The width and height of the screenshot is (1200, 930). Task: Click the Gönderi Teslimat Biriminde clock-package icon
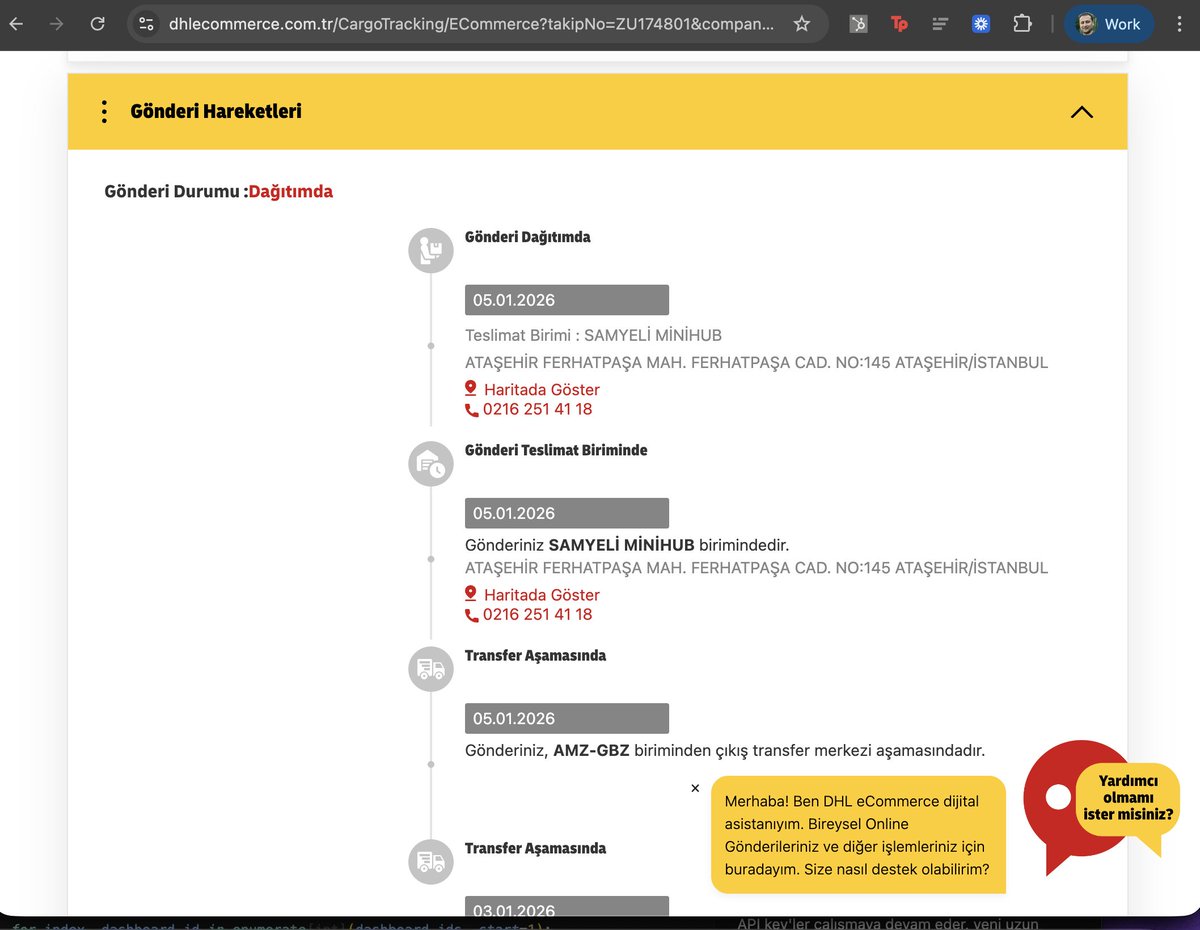[x=430, y=464]
